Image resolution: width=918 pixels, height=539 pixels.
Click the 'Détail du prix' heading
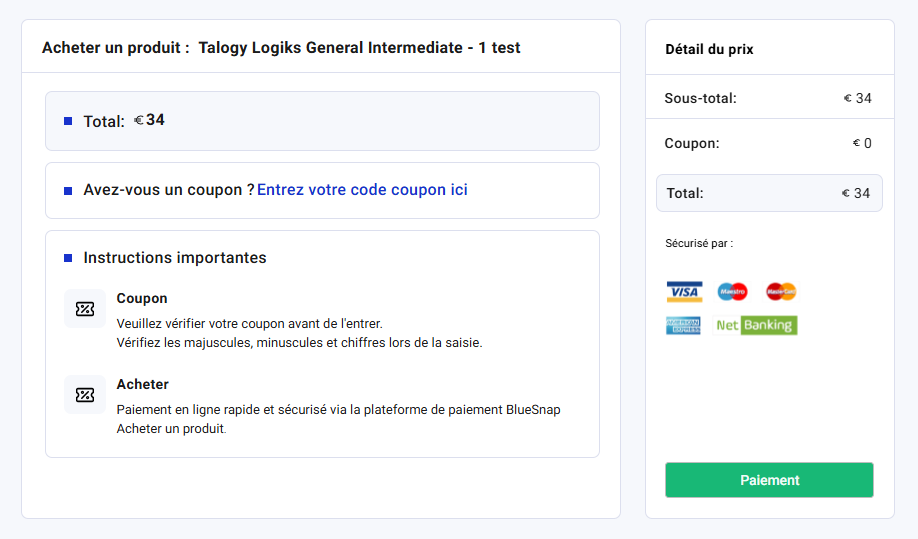click(709, 50)
